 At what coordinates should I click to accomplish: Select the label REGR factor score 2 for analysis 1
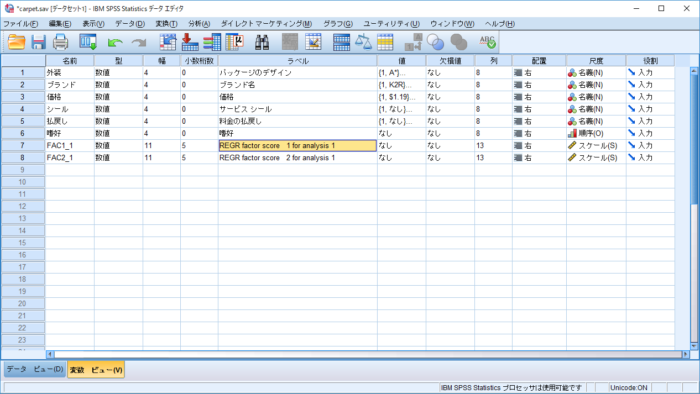pos(298,158)
